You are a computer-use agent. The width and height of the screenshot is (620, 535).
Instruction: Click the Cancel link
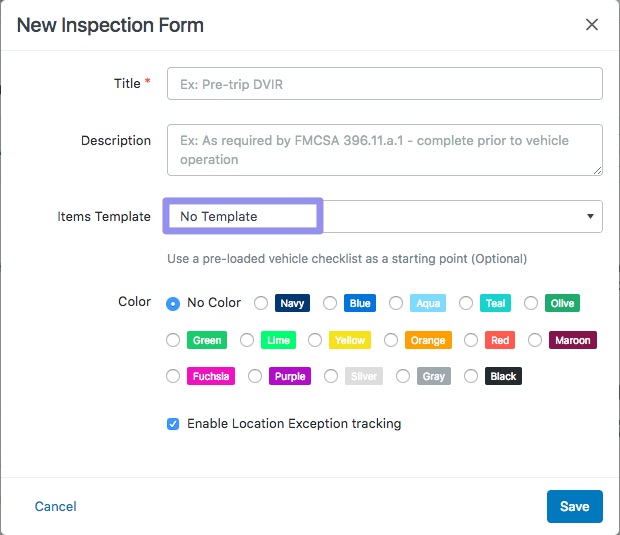[x=56, y=507]
